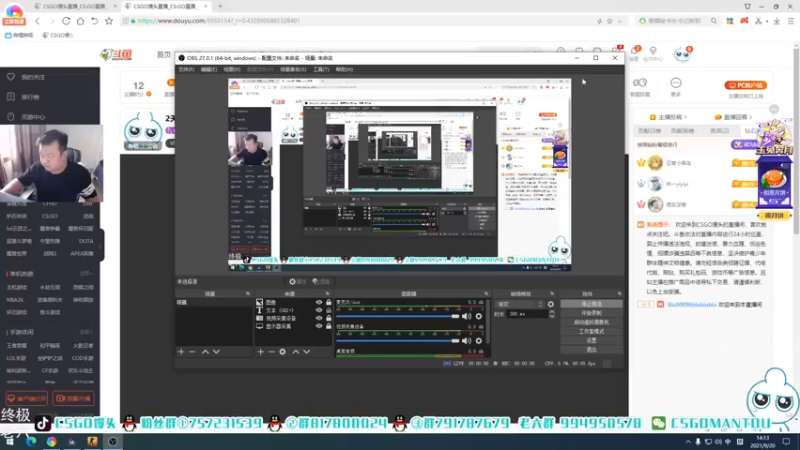Screen dimensions: 800x450
Task: Pop out the Controls dock panel
Action: pos(619,294)
